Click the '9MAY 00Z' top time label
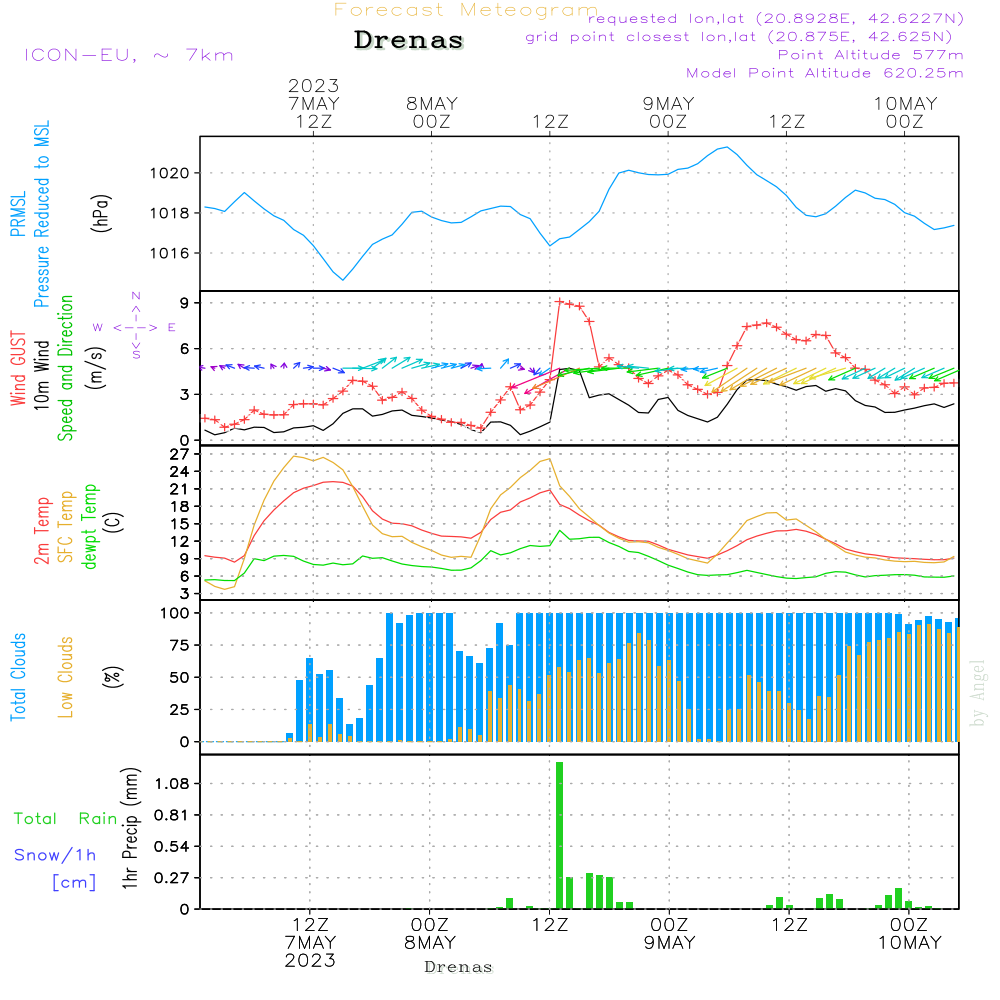This screenshot has height=1000, width=1000. click(668, 112)
